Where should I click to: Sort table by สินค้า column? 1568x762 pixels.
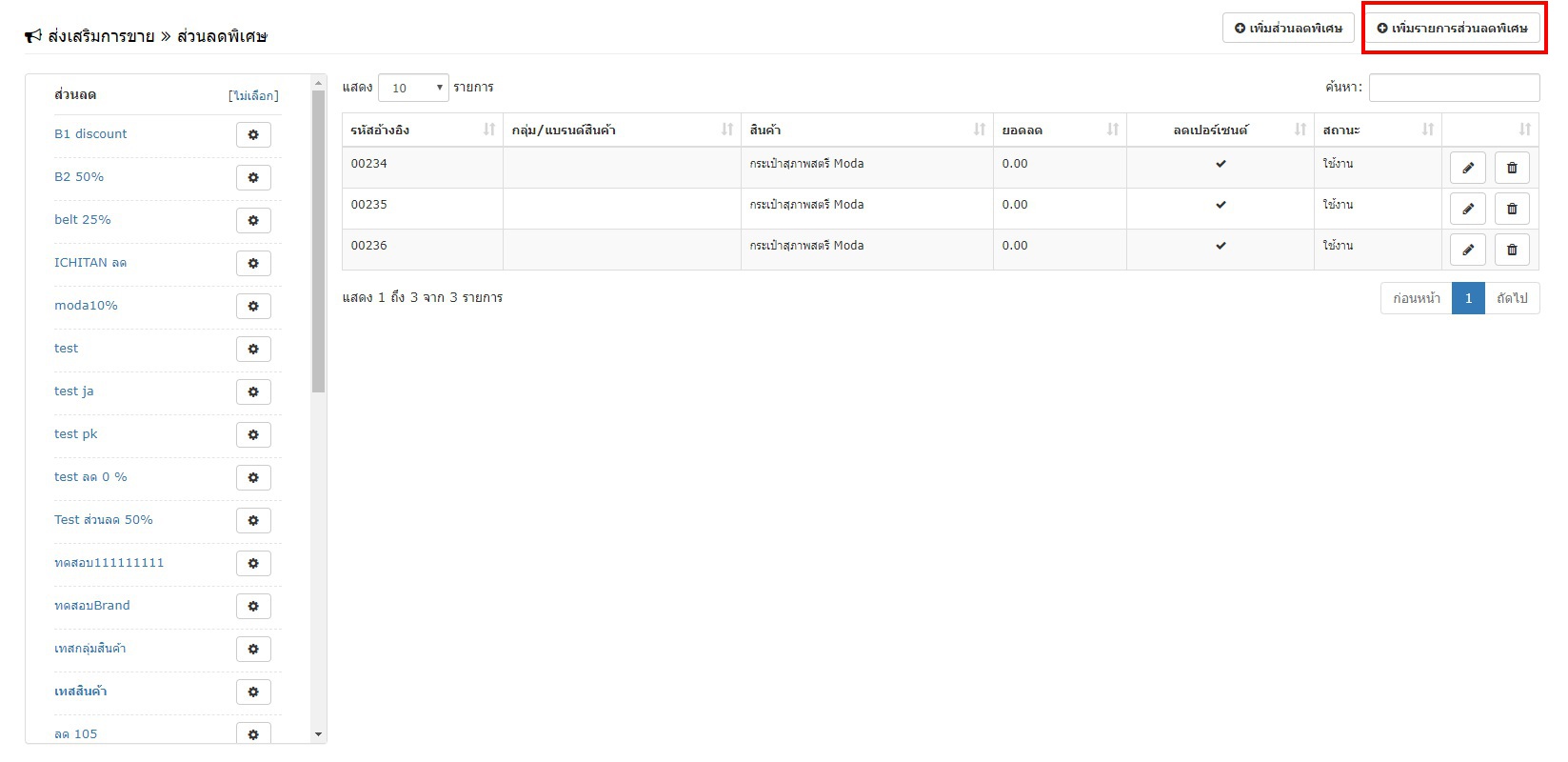(867, 130)
